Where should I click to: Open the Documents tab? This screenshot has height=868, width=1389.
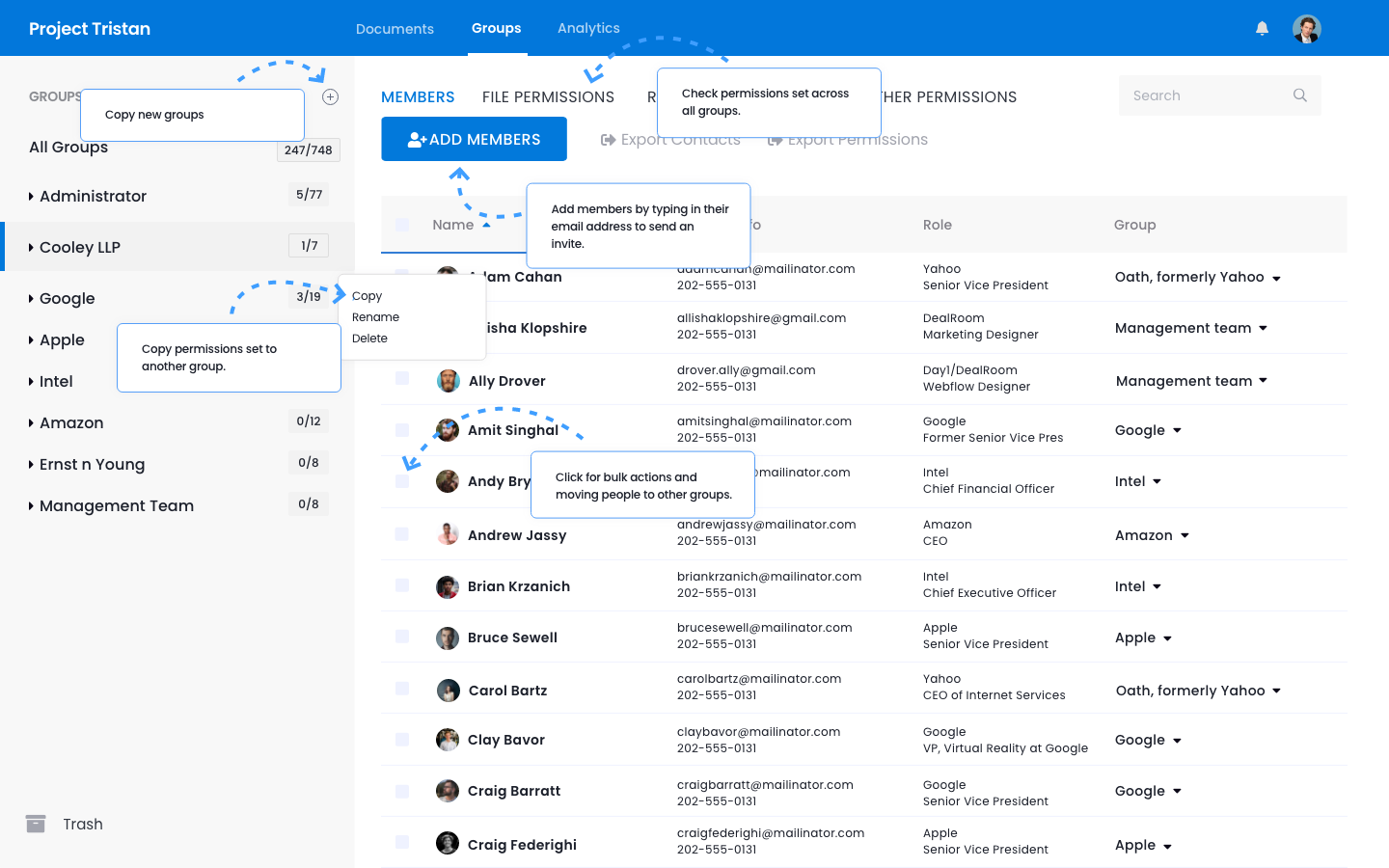pyautogui.click(x=395, y=29)
